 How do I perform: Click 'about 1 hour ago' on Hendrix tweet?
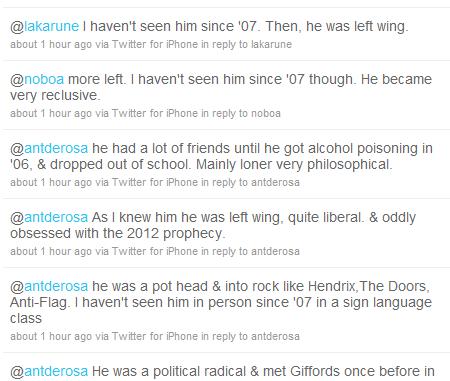coord(51,336)
